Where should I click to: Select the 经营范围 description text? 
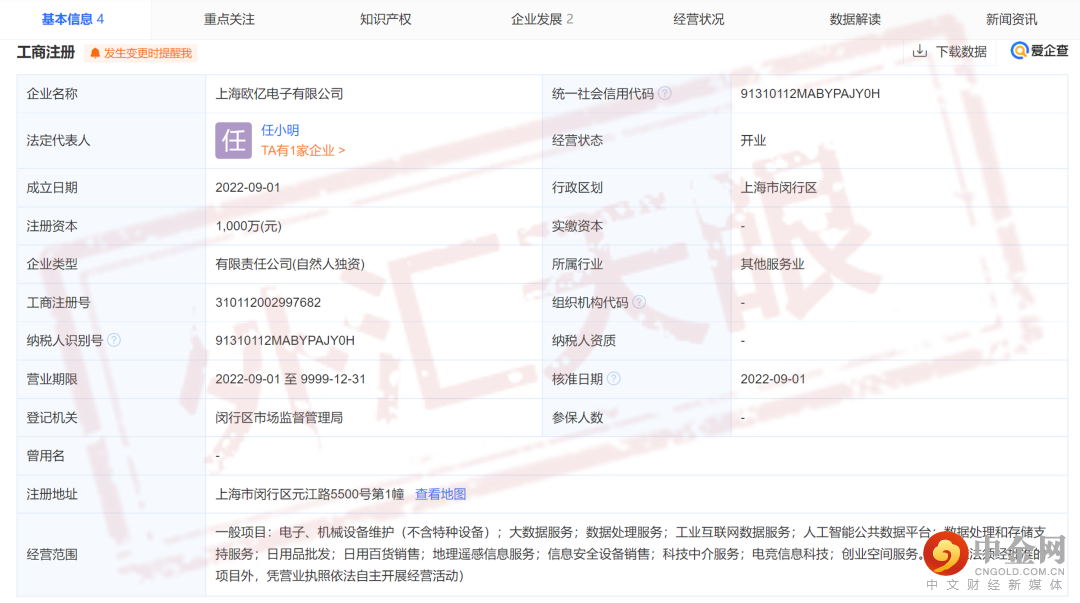tap(630, 554)
